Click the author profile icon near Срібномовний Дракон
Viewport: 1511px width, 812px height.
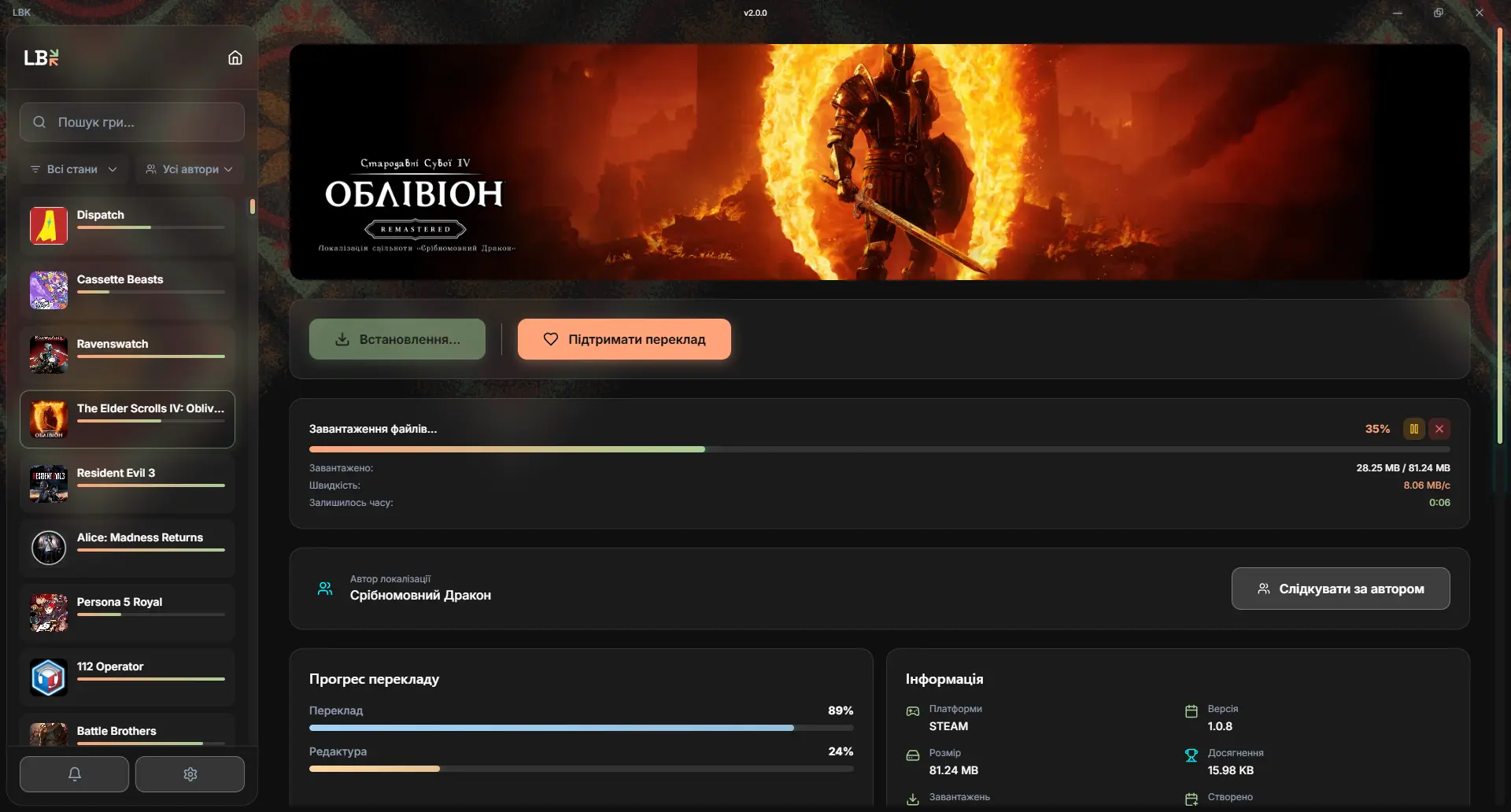324,588
